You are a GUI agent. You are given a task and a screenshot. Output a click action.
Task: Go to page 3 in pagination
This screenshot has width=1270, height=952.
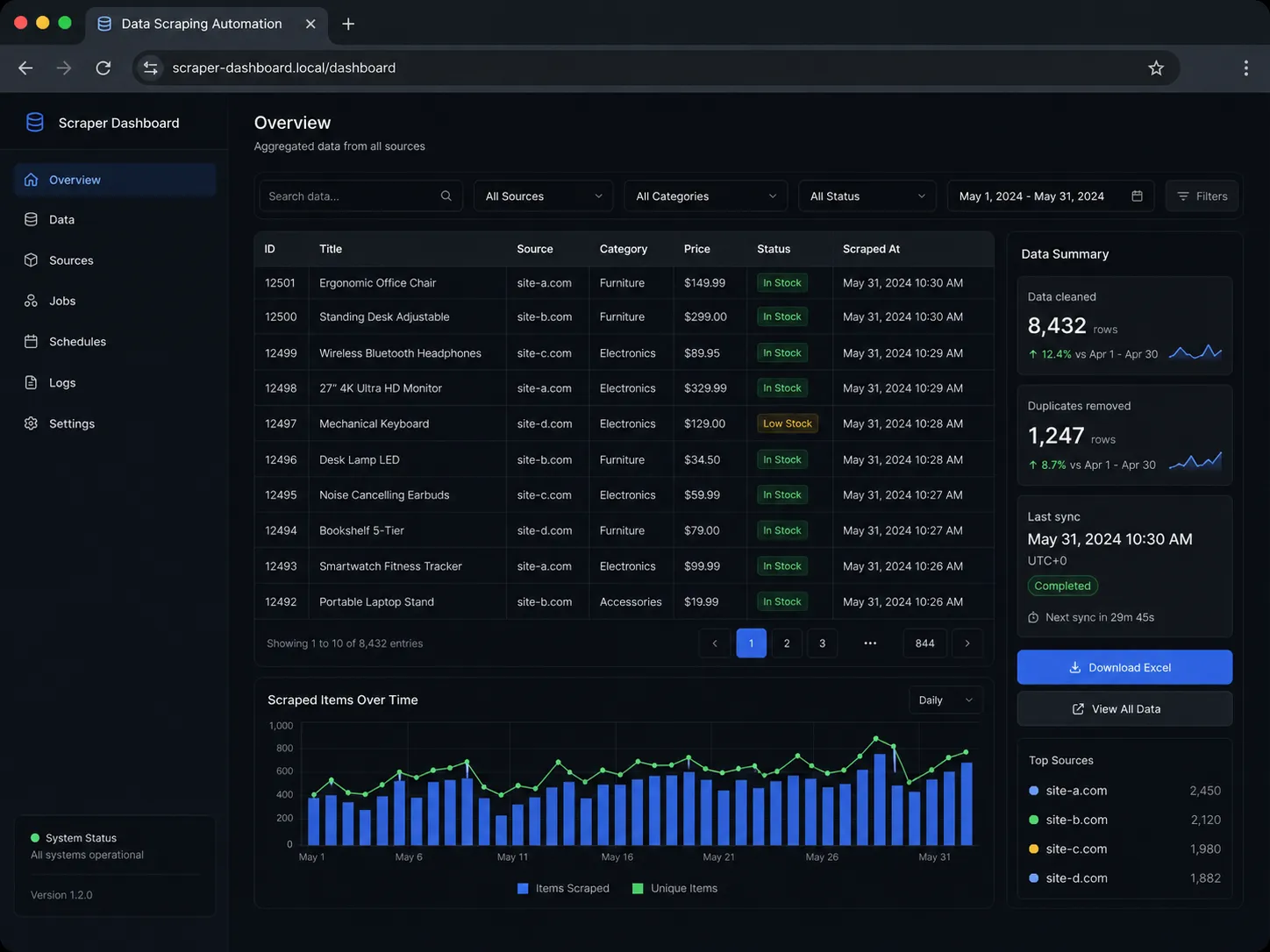click(x=822, y=643)
